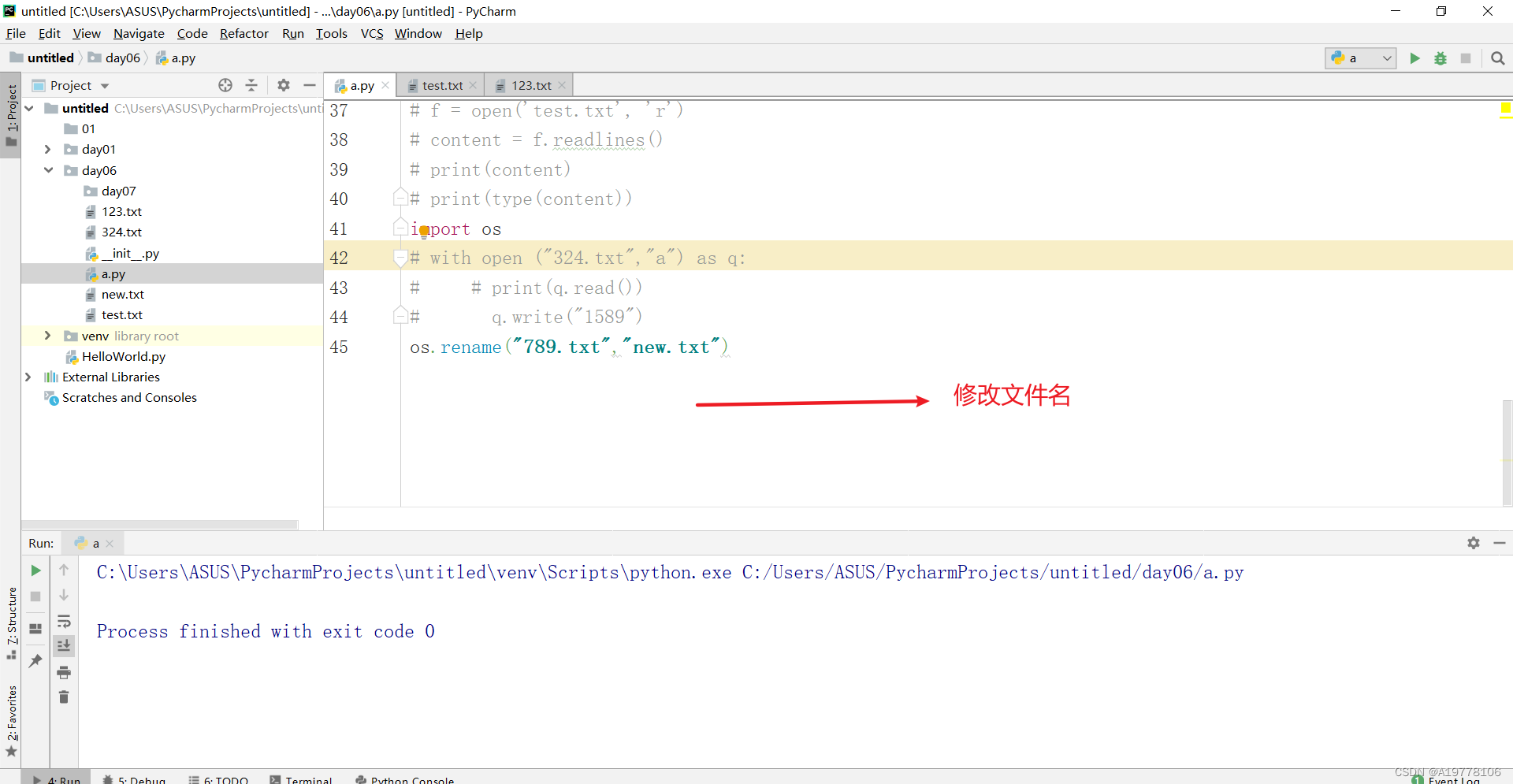The height and width of the screenshot is (784, 1513).
Task: Open the Refactor menu
Action: (244, 33)
